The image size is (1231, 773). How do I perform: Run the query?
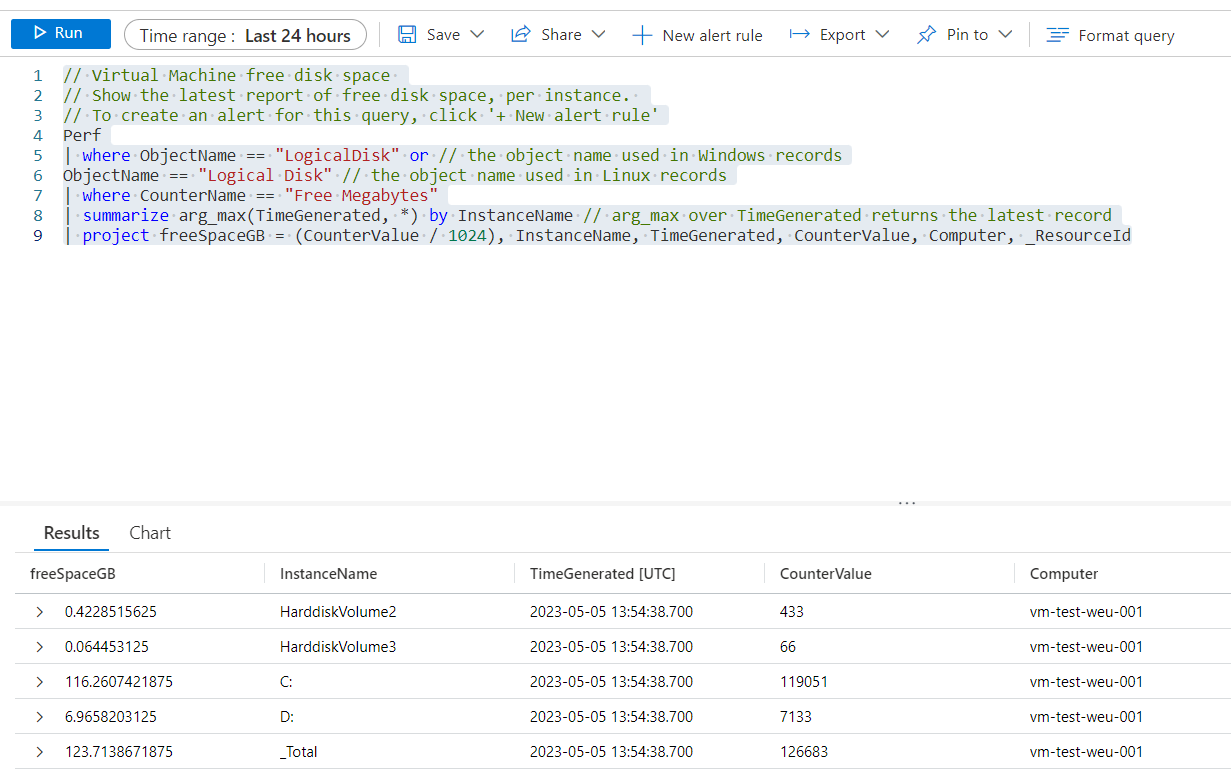pyautogui.click(x=60, y=33)
